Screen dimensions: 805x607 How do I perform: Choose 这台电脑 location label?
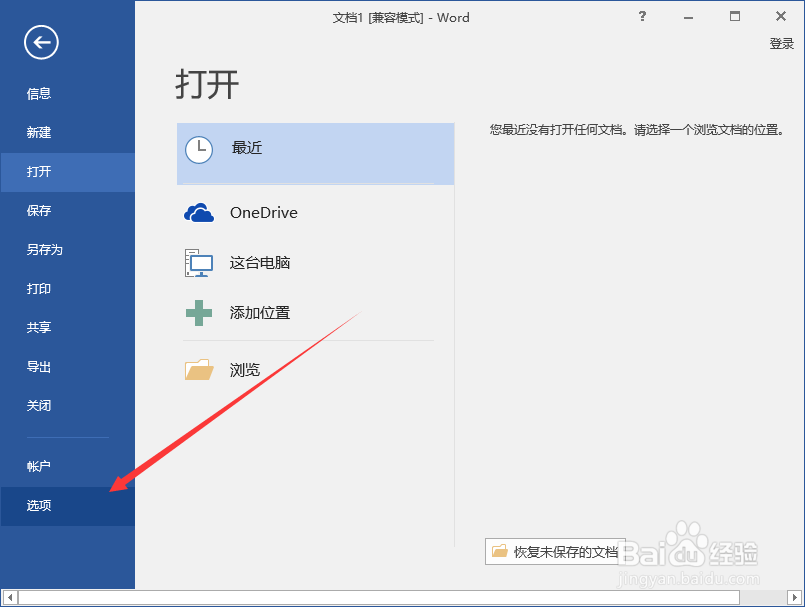pos(260,263)
